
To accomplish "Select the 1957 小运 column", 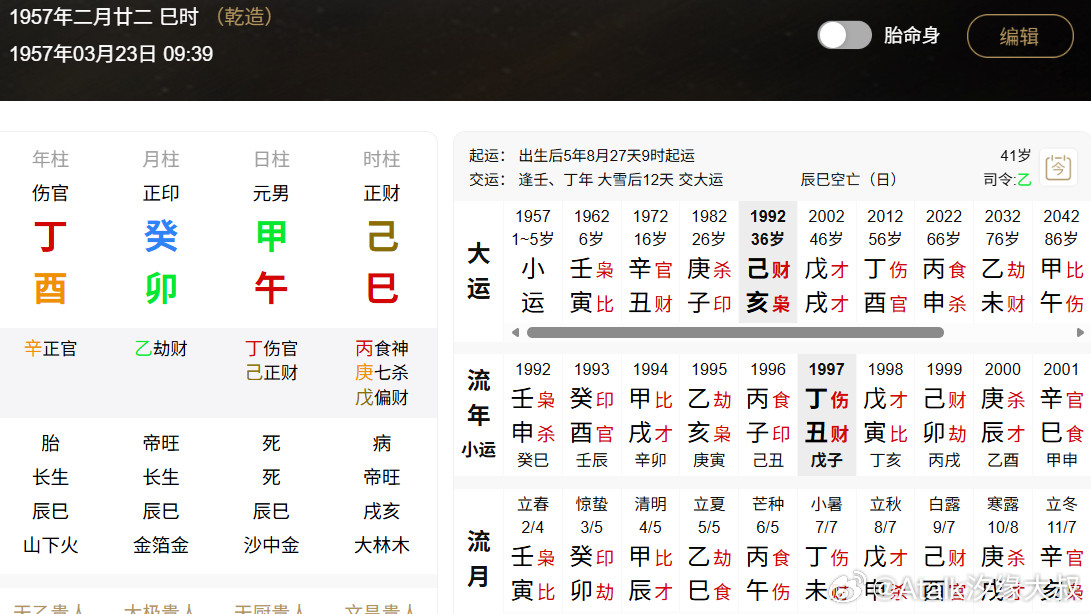I will point(532,261).
